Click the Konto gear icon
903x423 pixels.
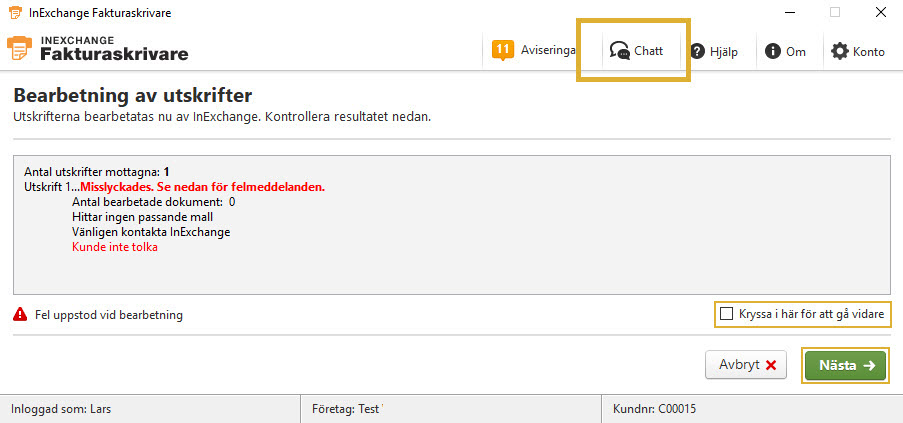click(x=840, y=51)
